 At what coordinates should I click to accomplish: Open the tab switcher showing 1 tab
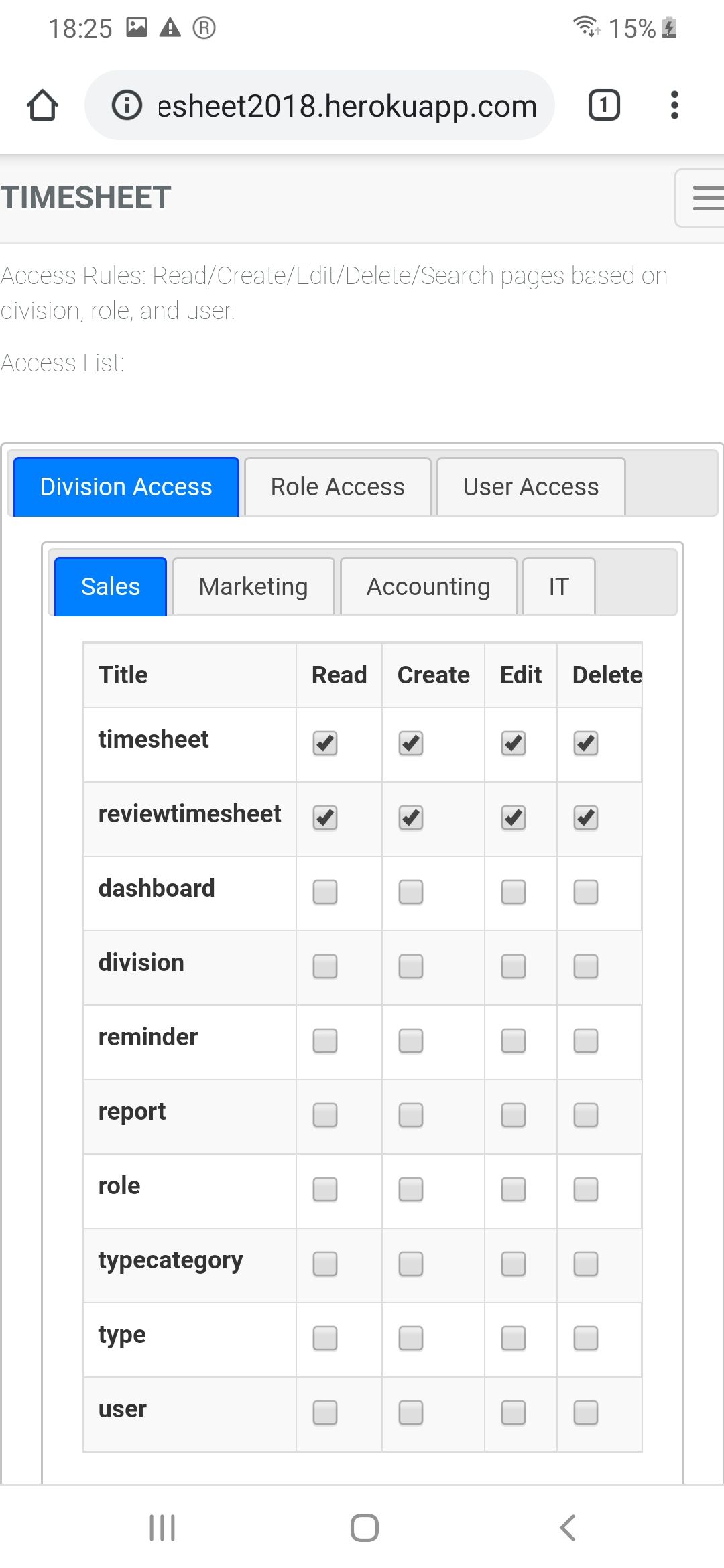(x=604, y=105)
